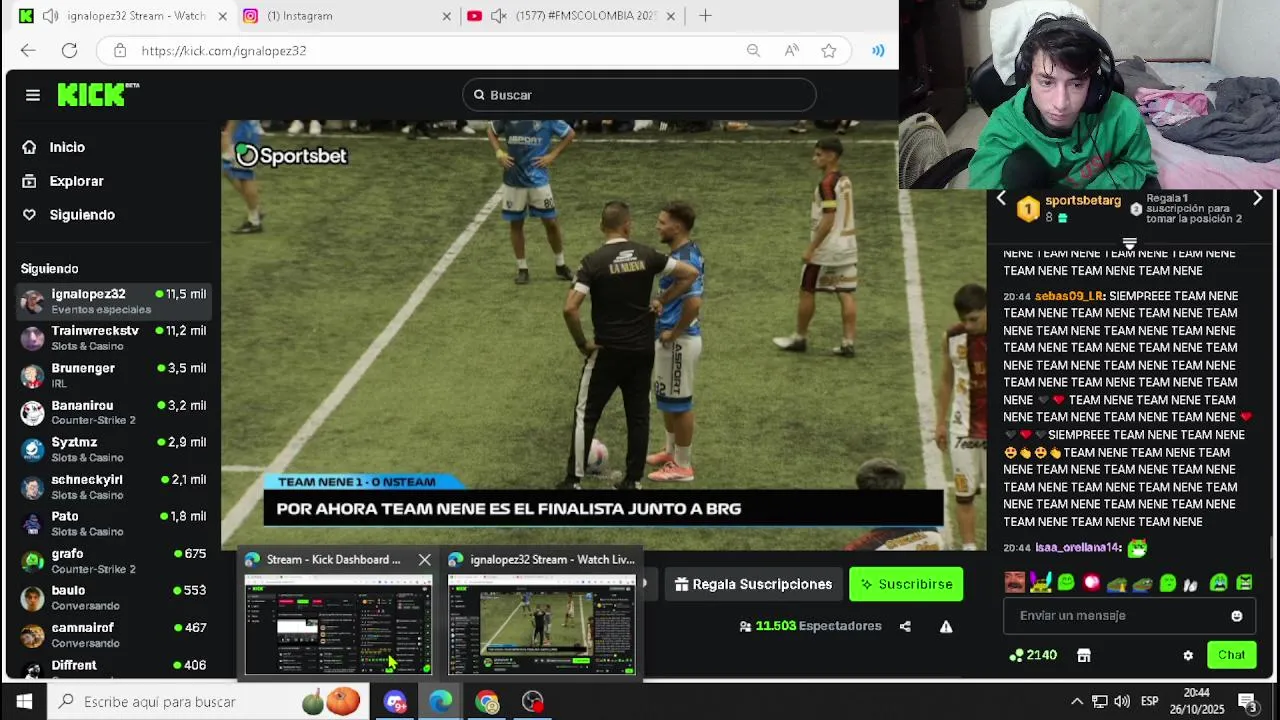Open a new browser tab

click(705, 16)
